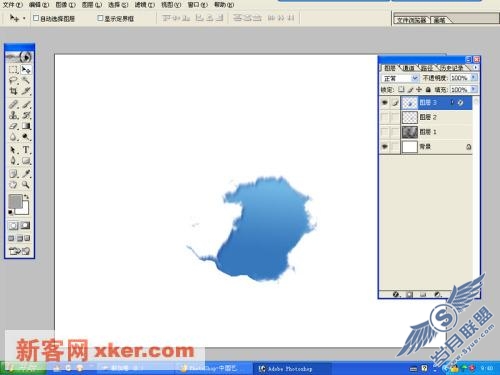Select the Eyedropper tool
500x375 pixels.
pyautogui.click(x=26, y=174)
